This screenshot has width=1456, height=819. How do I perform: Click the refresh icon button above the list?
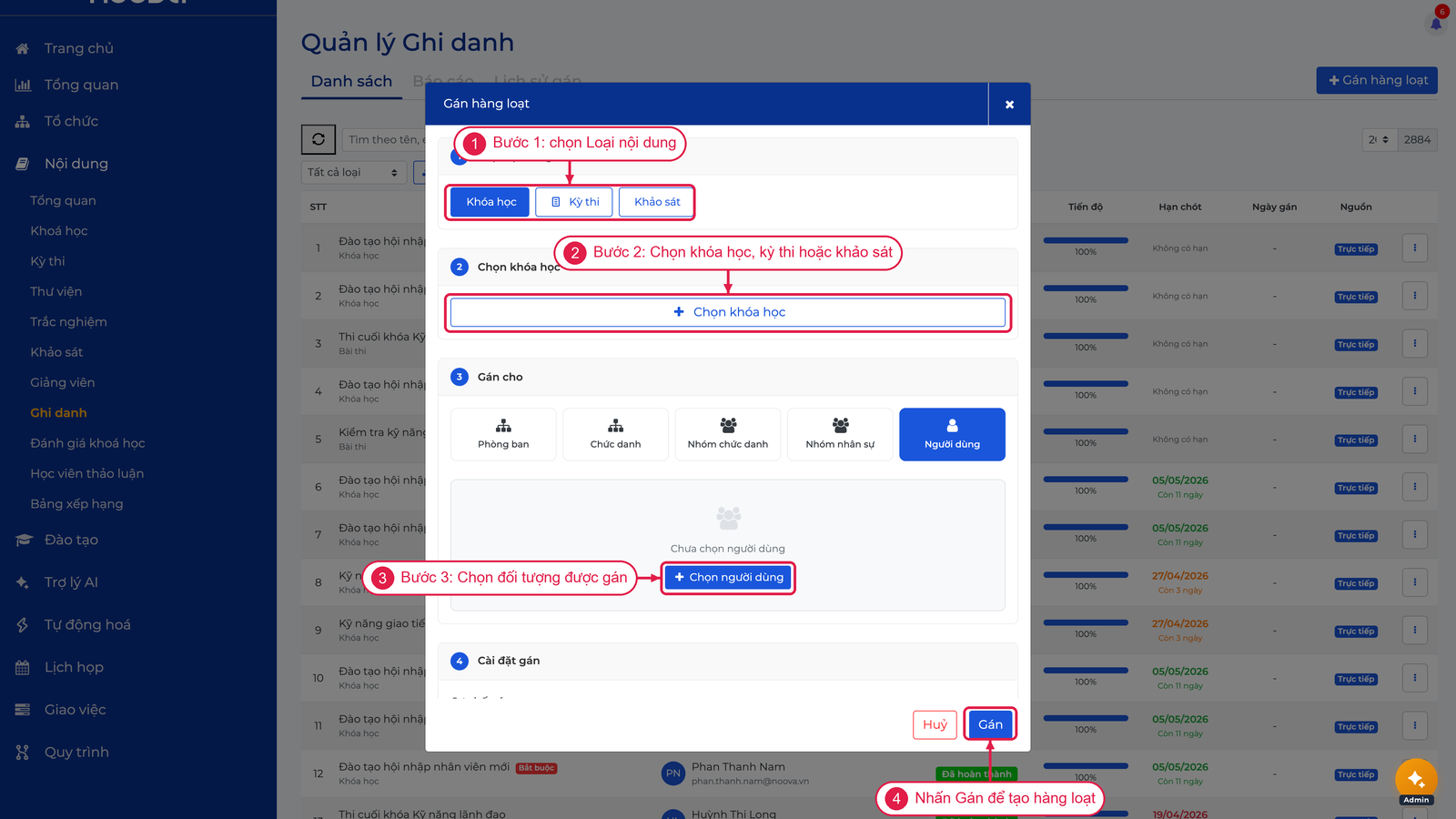(318, 139)
